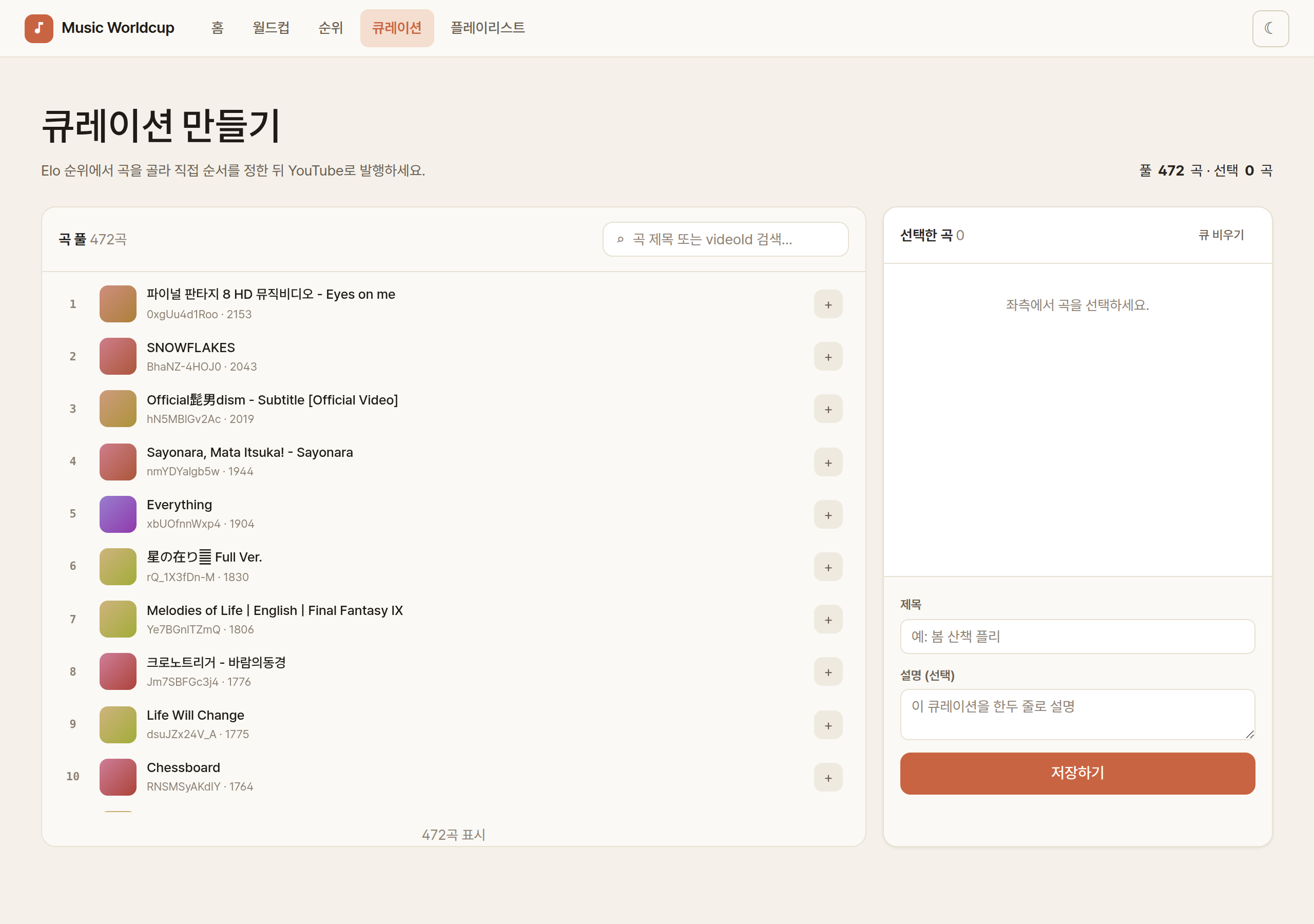This screenshot has height=924, width=1314.
Task: Click the 'BhaNZ-4HOJ0 · 2043' metadata text
Action: pos(201,367)
